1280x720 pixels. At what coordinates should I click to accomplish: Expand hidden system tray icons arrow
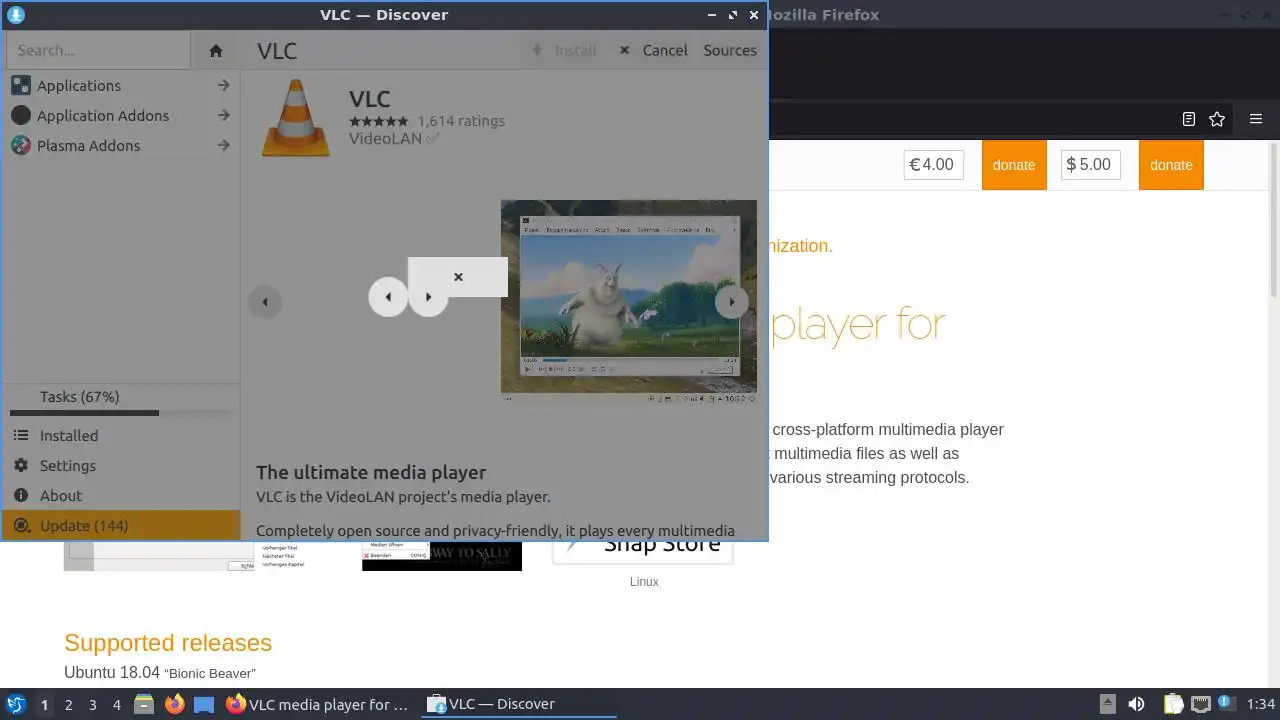tap(1107, 704)
